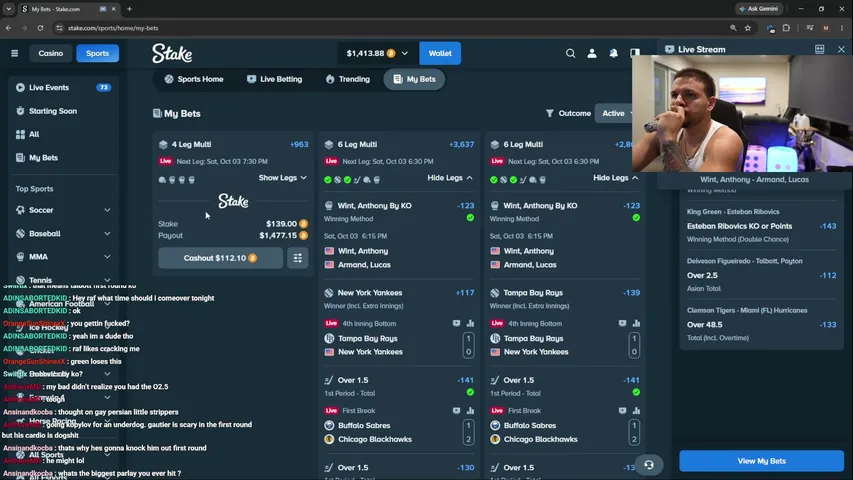Click the +963 odds on 4 Leg Multi

pos(299,144)
